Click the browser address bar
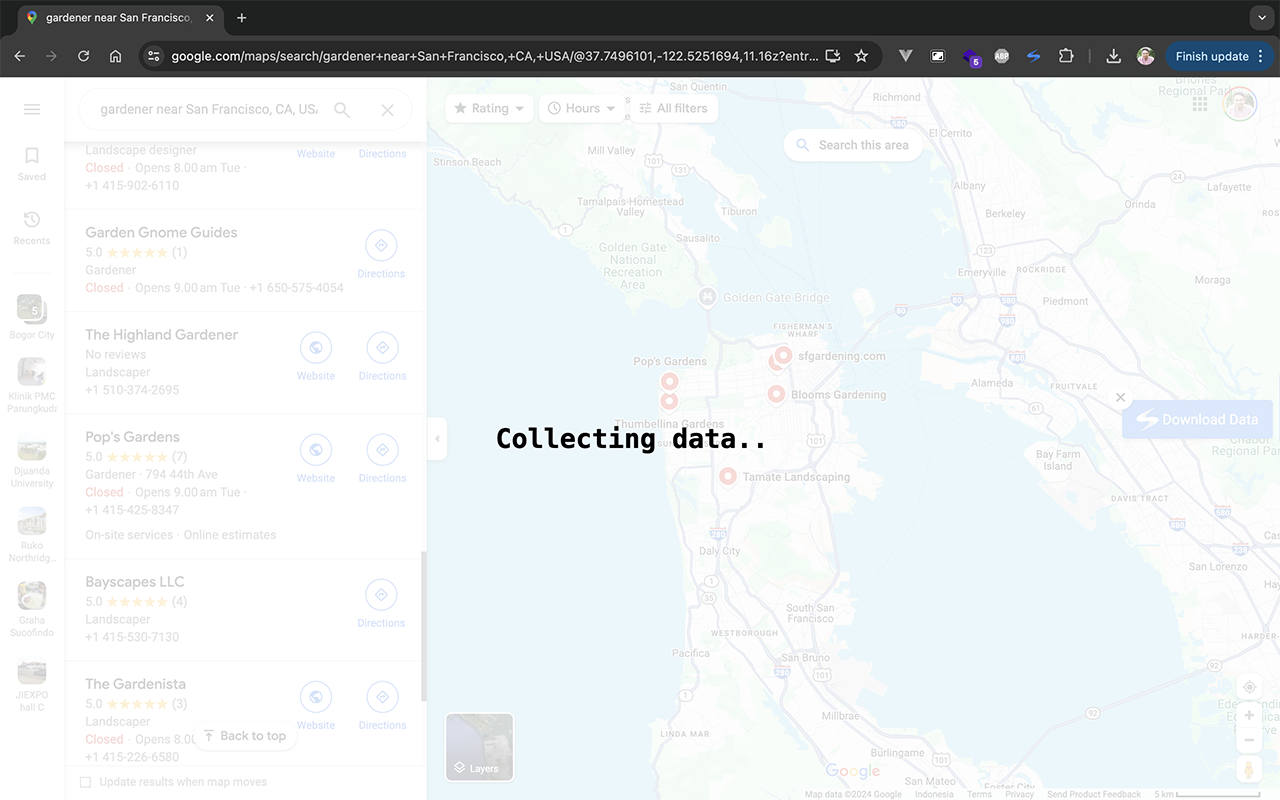This screenshot has height=800, width=1280. 496,56
